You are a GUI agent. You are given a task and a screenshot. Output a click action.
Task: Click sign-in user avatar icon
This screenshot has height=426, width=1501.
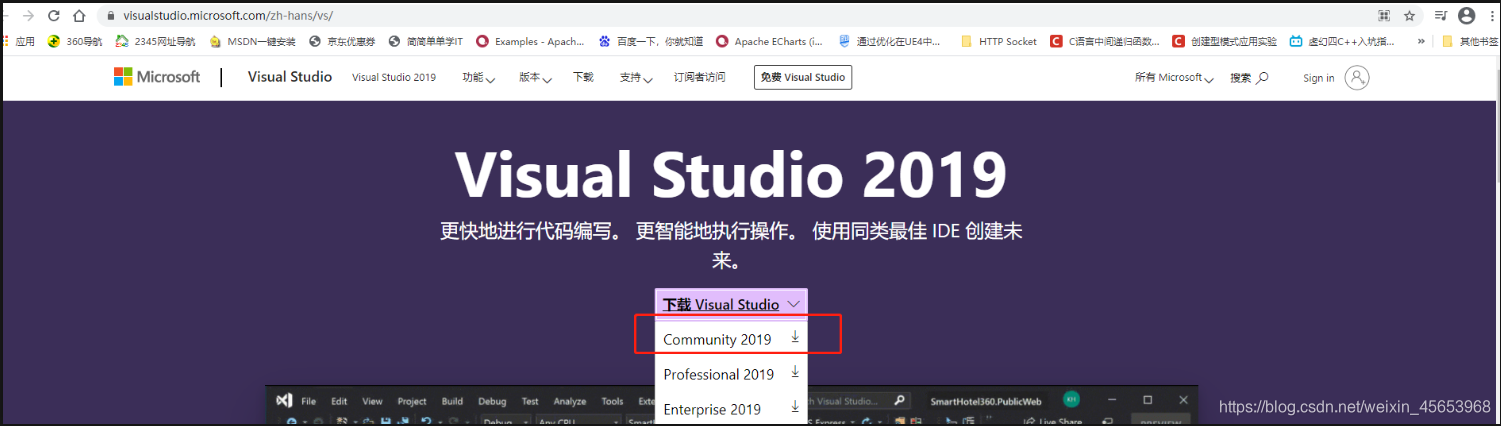pyautogui.click(x=1357, y=77)
